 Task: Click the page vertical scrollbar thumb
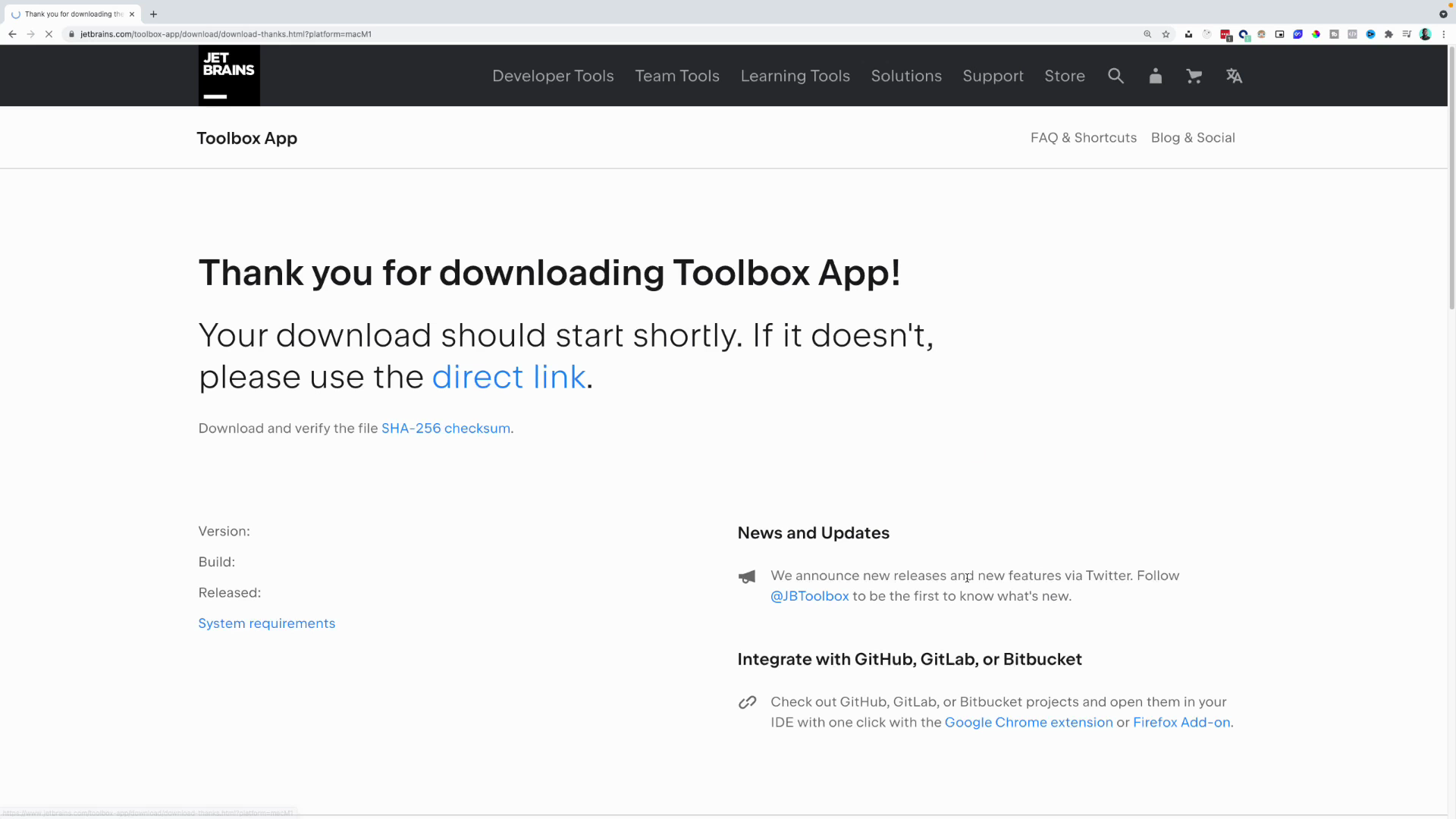coord(1451,178)
